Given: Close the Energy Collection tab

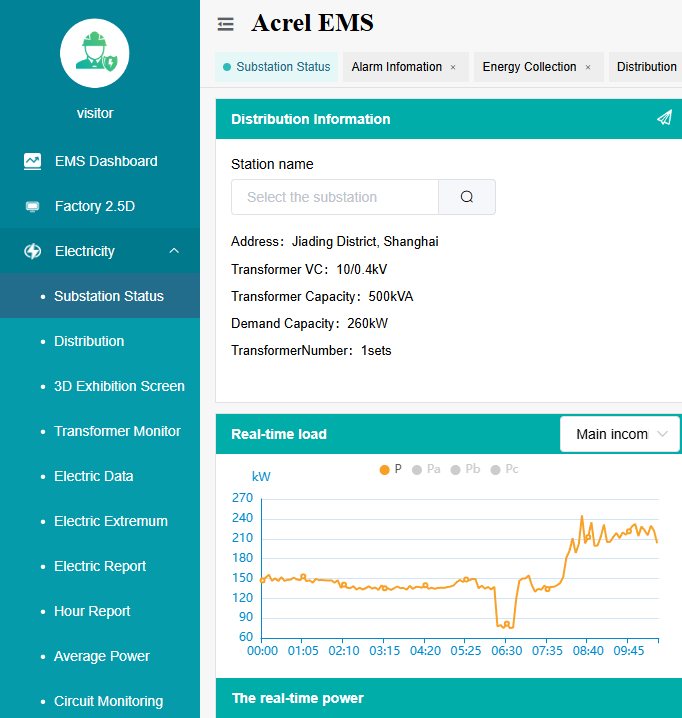Looking at the screenshot, I should pos(588,67).
